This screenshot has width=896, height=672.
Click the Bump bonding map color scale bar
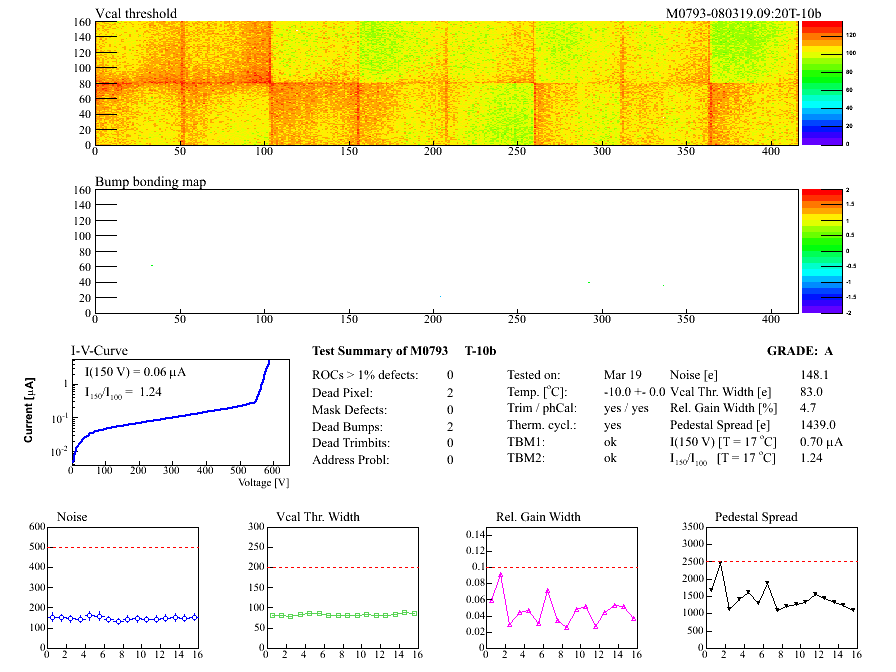tap(812, 250)
